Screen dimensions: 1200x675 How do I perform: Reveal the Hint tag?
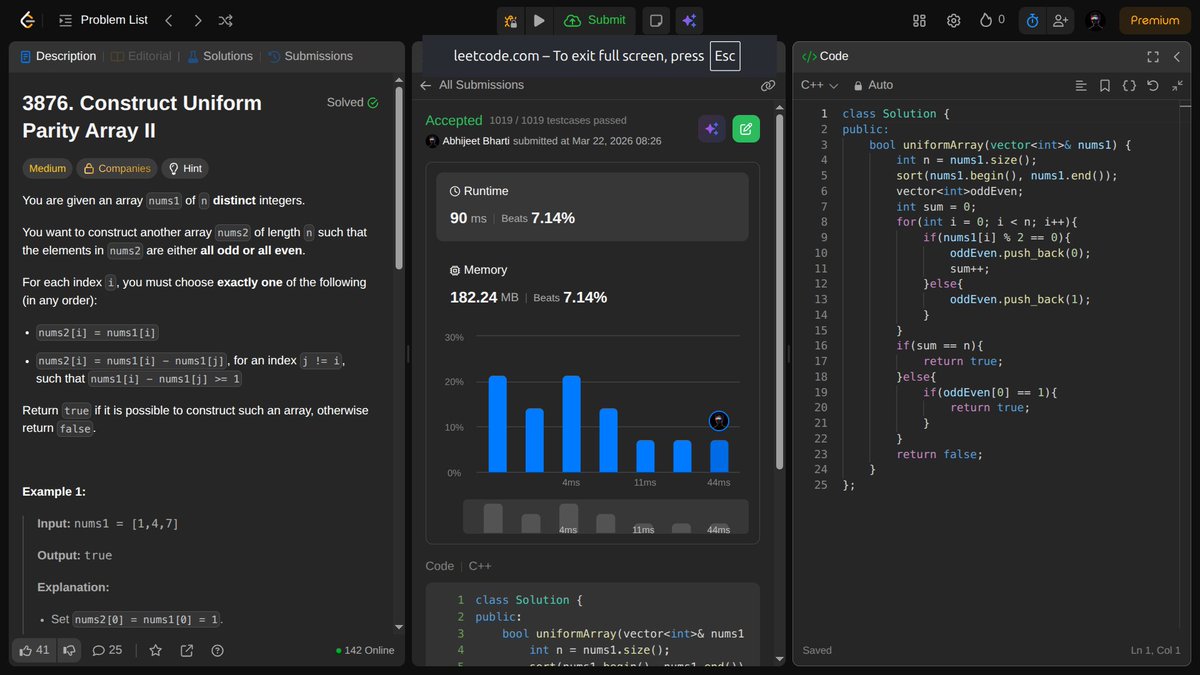[186, 168]
